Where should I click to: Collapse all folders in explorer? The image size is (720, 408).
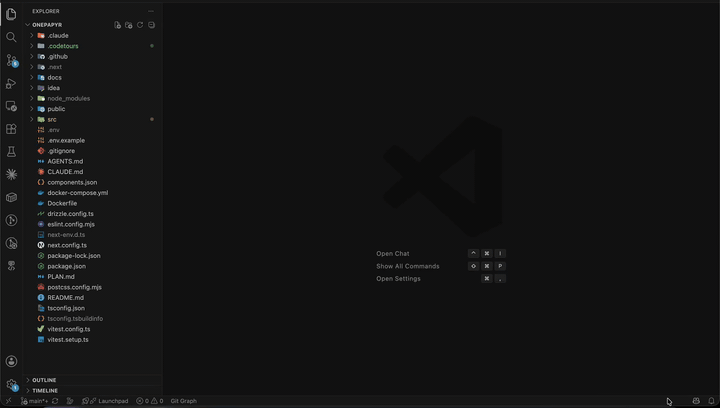point(152,25)
